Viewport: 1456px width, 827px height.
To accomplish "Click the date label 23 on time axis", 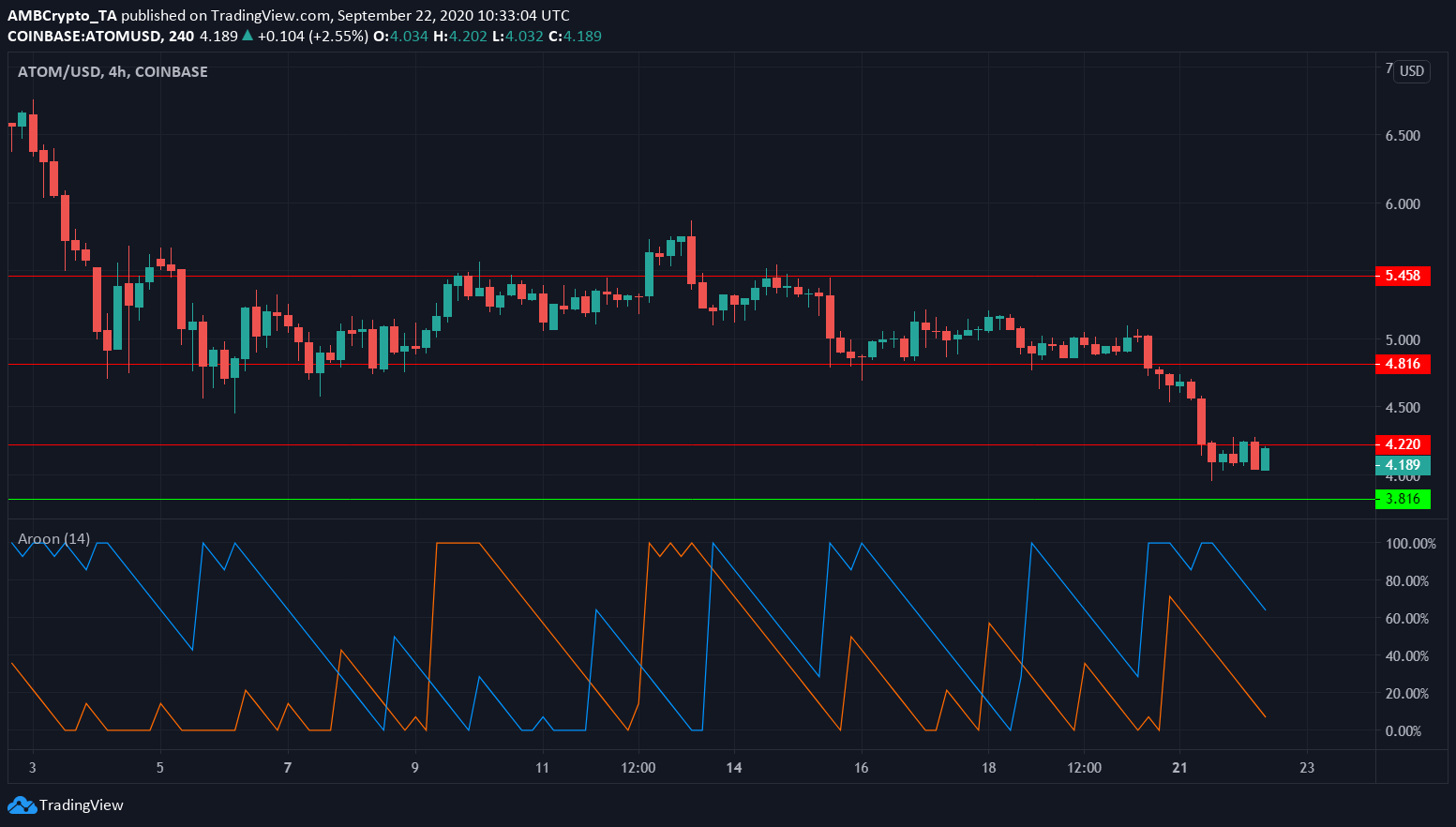I will tap(1307, 767).
